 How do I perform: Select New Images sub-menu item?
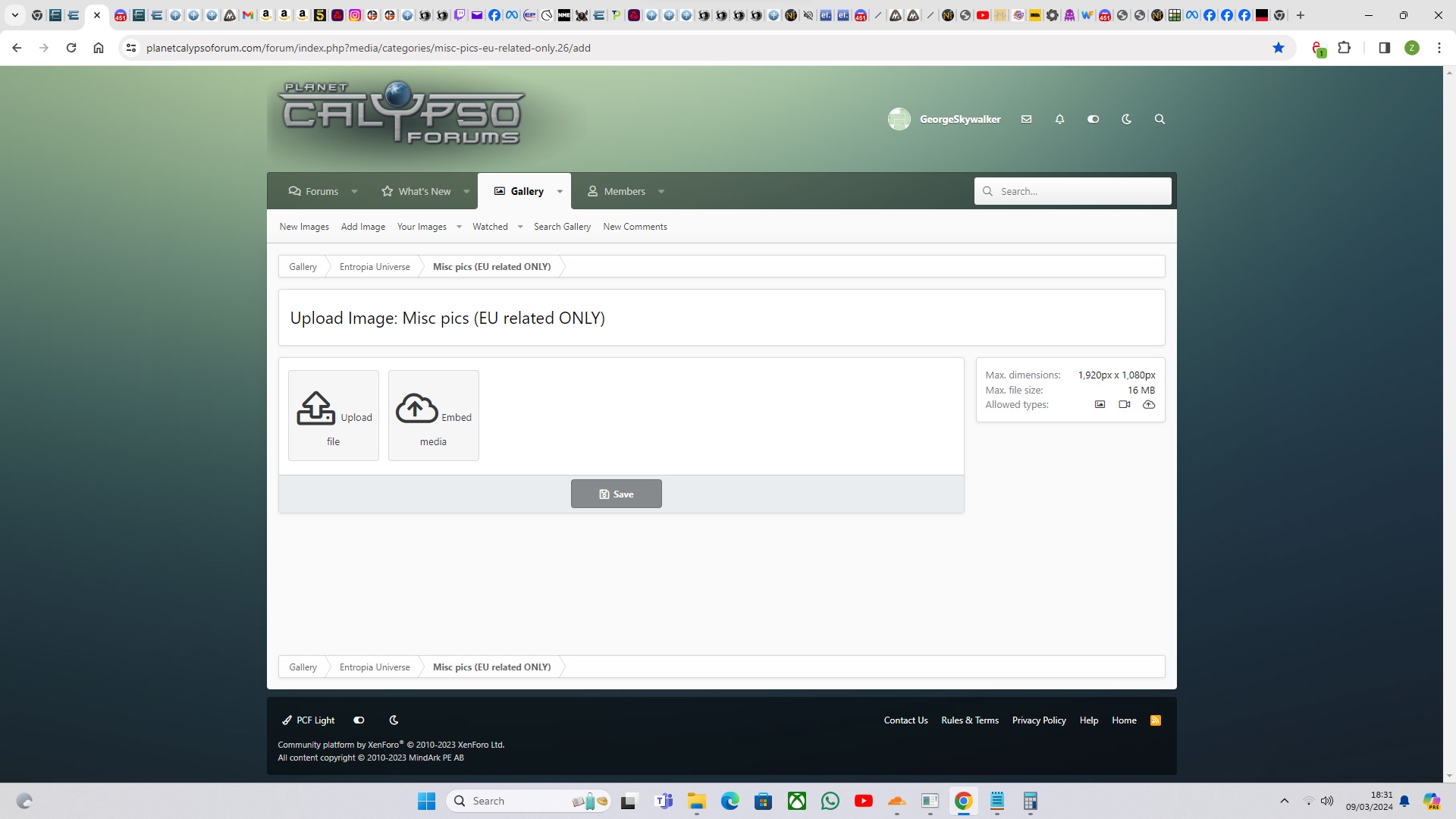click(304, 227)
